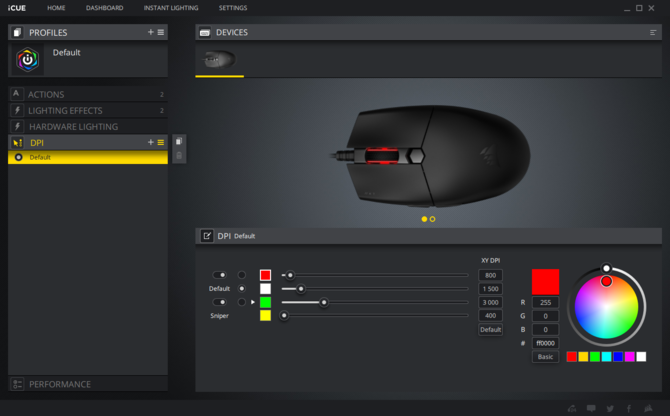Open Settings in top bar
The width and height of the screenshot is (670, 416).
pyautogui.click(x=233, y=8)
